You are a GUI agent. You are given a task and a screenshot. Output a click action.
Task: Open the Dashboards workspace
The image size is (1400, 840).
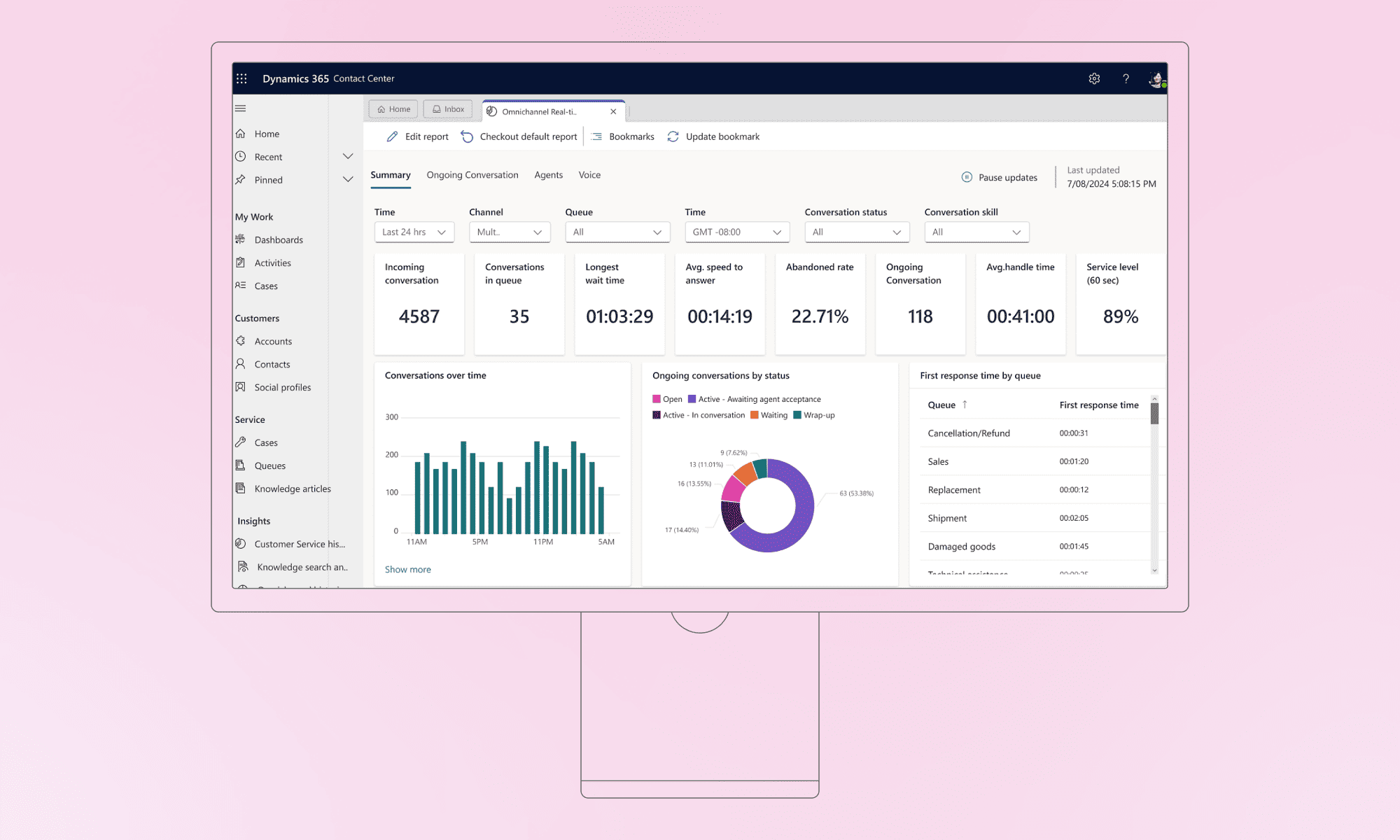coord(279,239)
